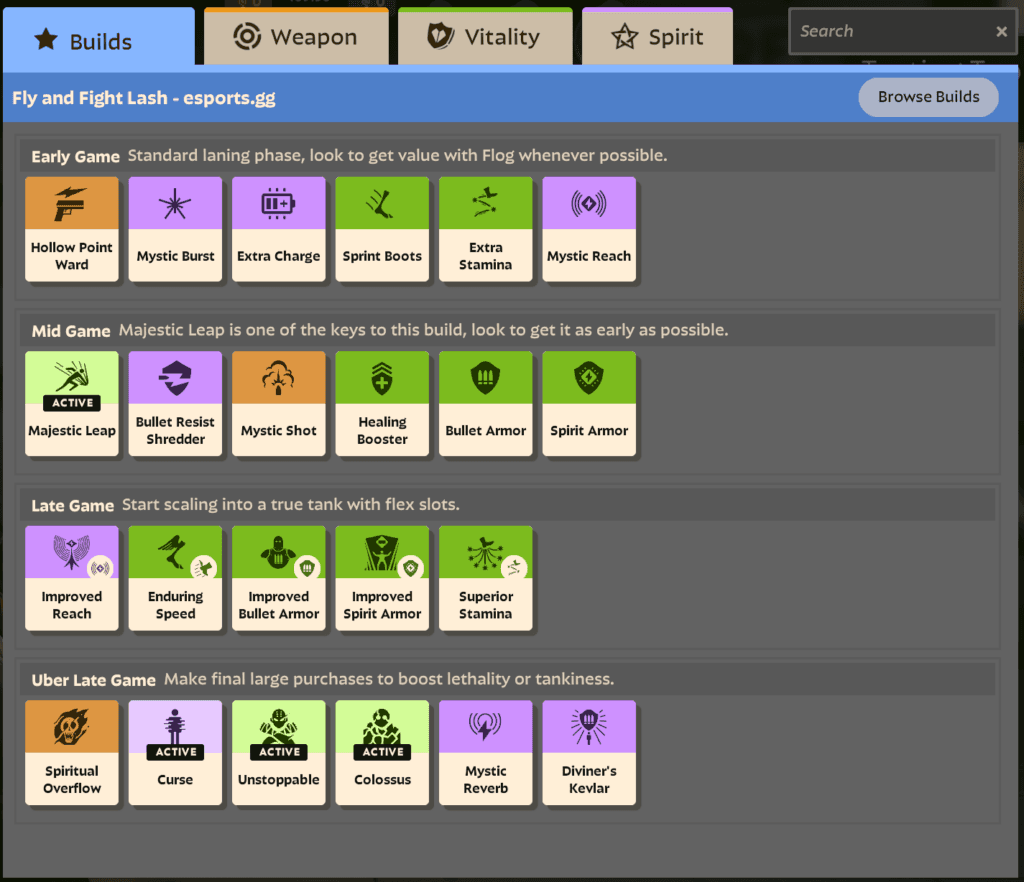Viewport: 1024px width, 882px height.
Task: Select the Diviner's Kevlar item
Action: [589, 752]
